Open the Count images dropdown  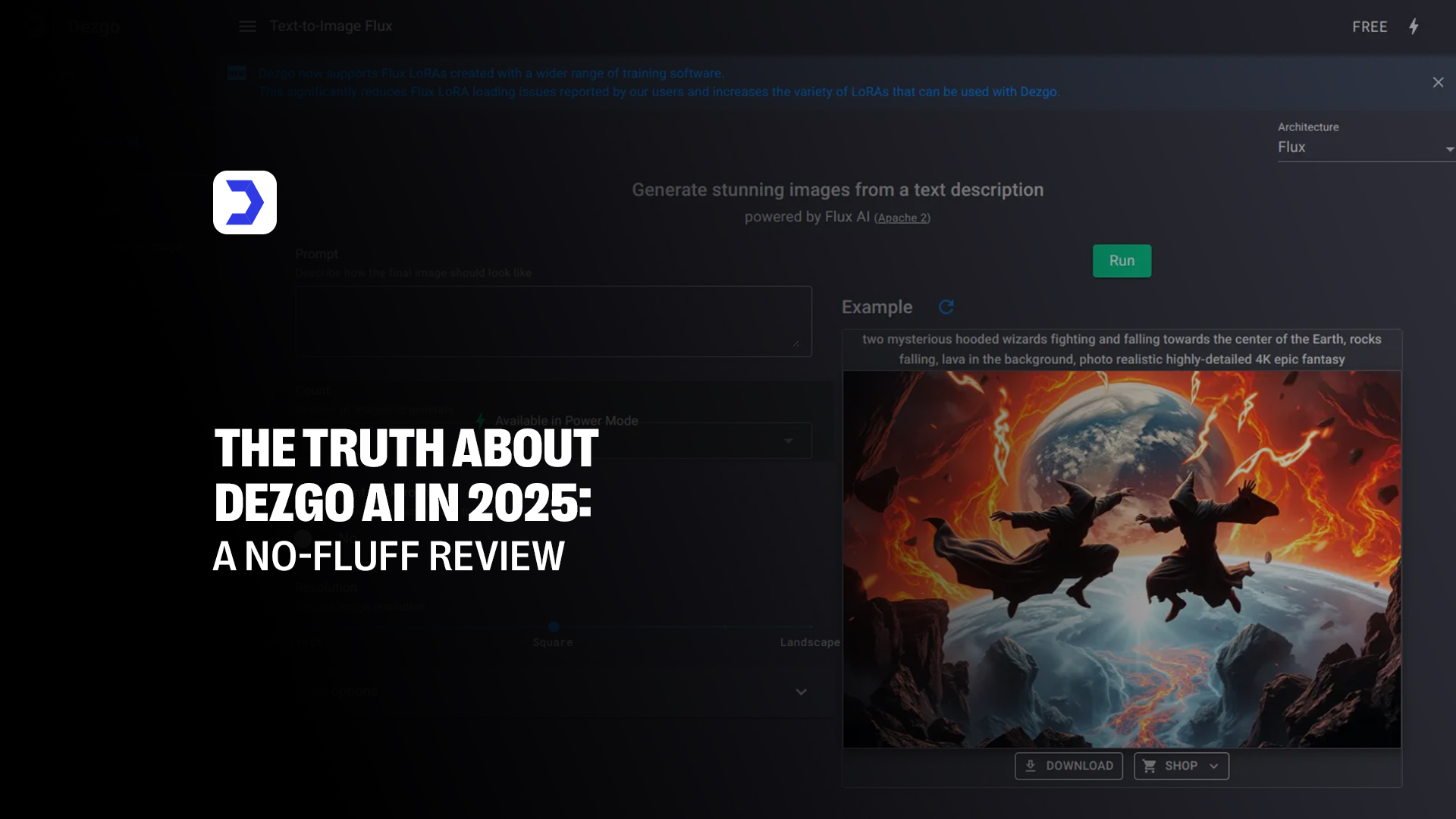[554, 441]
